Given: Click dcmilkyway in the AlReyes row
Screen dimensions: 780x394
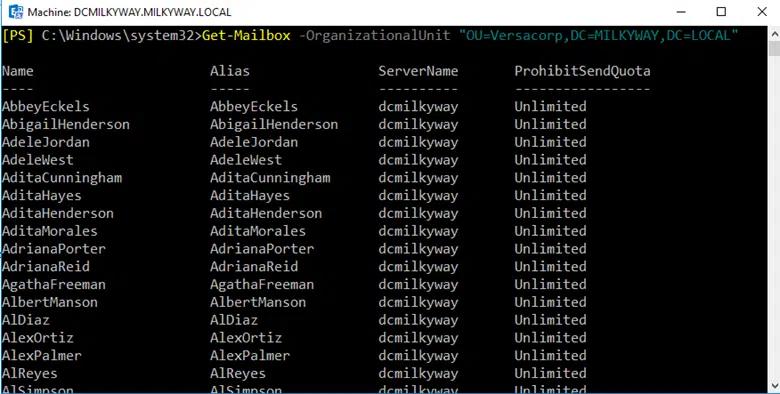Looking at the screenshot, I should pos(418,374).
